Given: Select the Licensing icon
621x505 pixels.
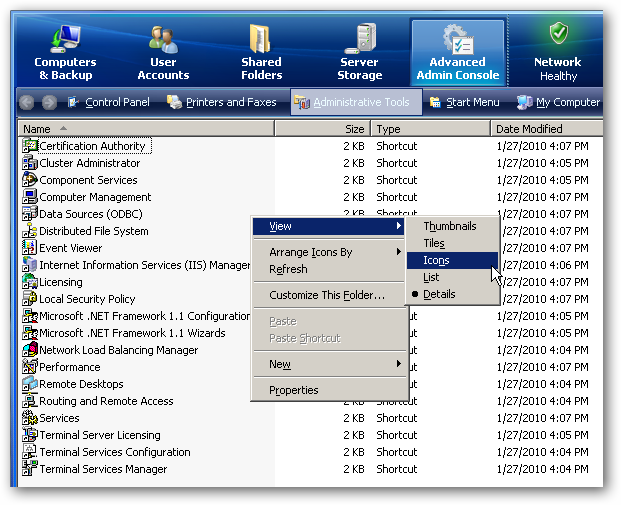Looking at the screenshot, I should pyautogui.click(x=30, y=282).
